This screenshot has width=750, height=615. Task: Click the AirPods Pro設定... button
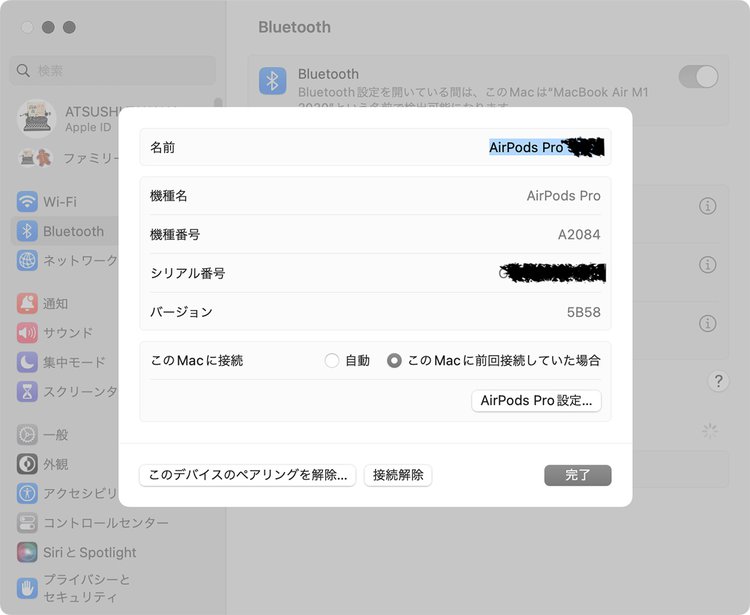(536, 400)
